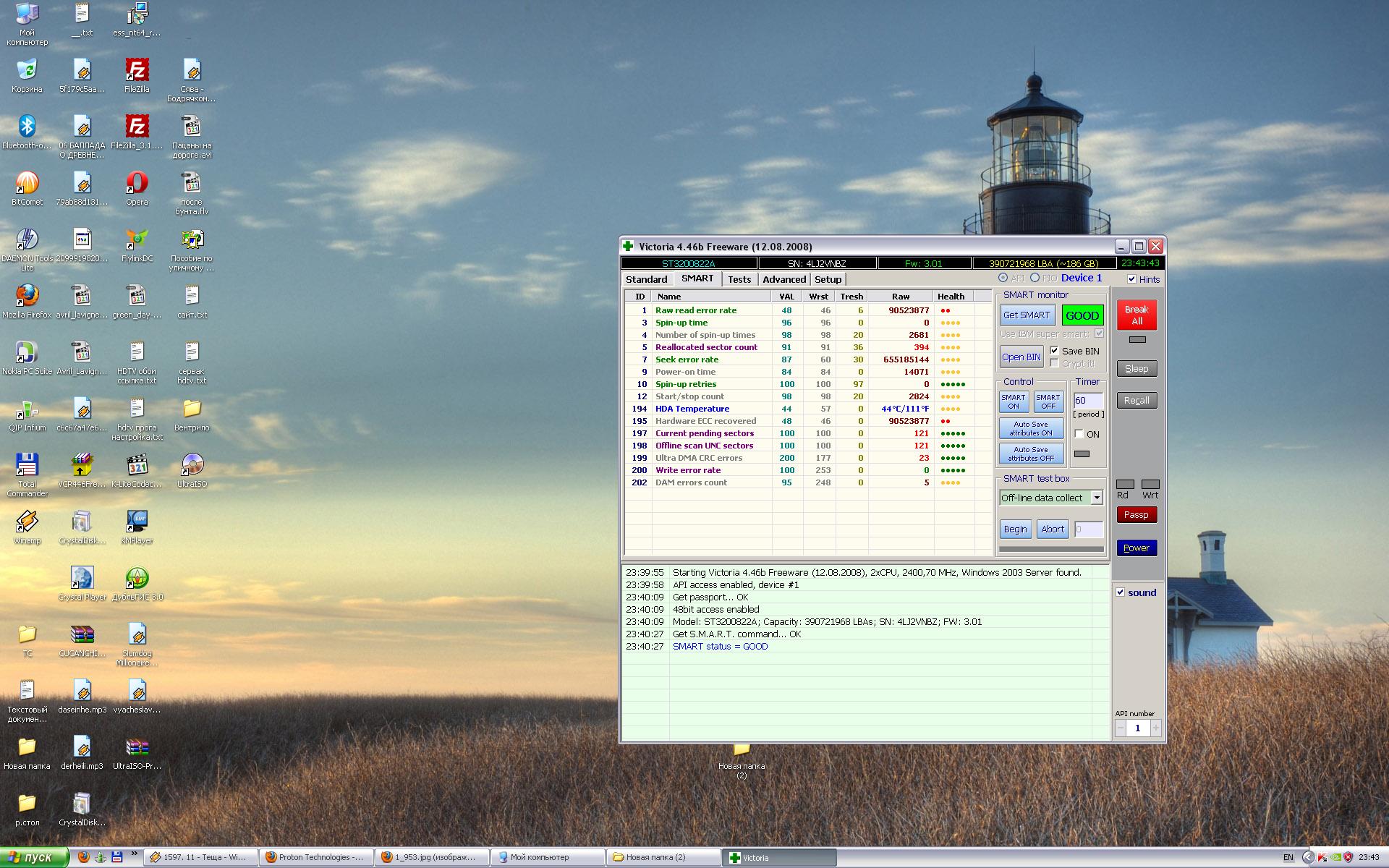Click the SMART test progress bar
The width and height of the screenshot is (1389, 868).
coord(1051,549)
